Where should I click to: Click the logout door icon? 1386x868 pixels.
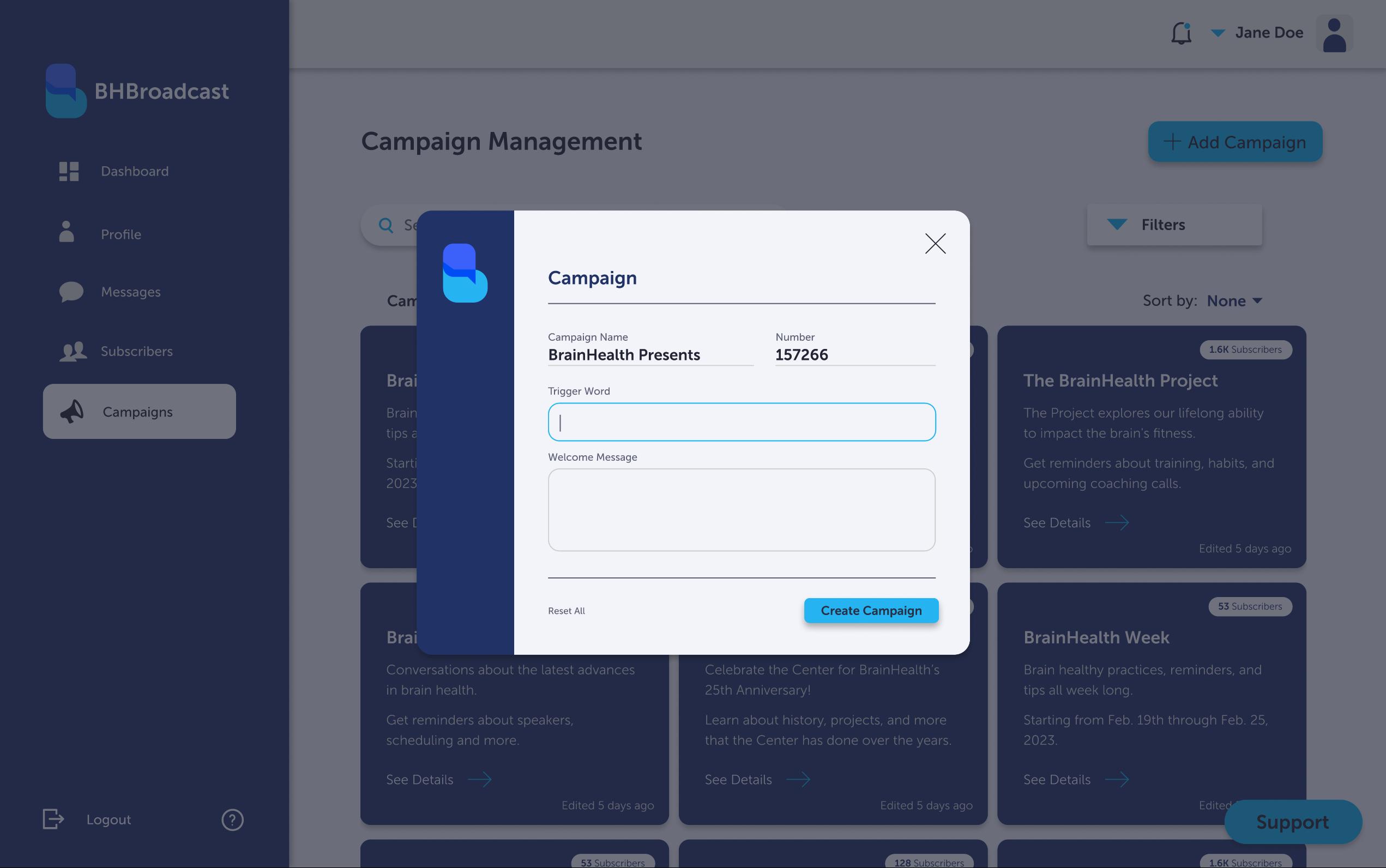tap(53, 818)
